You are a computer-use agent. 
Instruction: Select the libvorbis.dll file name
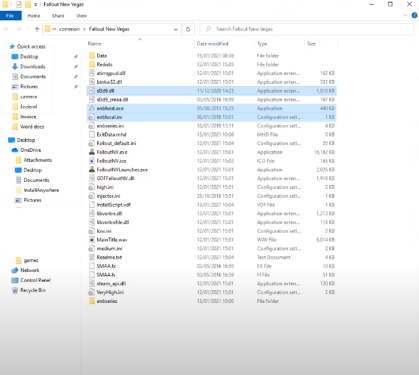tap(109, 213)
